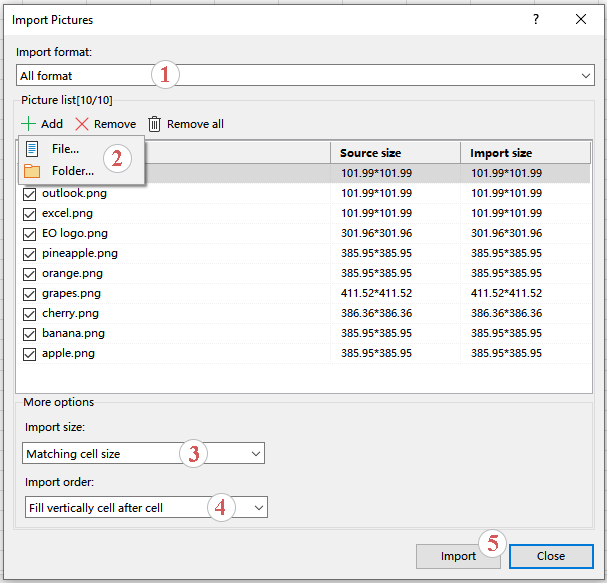Screen dimensions: 608x583
Task: Select Folder... menu entry
Action: click(x=73, y=171)
